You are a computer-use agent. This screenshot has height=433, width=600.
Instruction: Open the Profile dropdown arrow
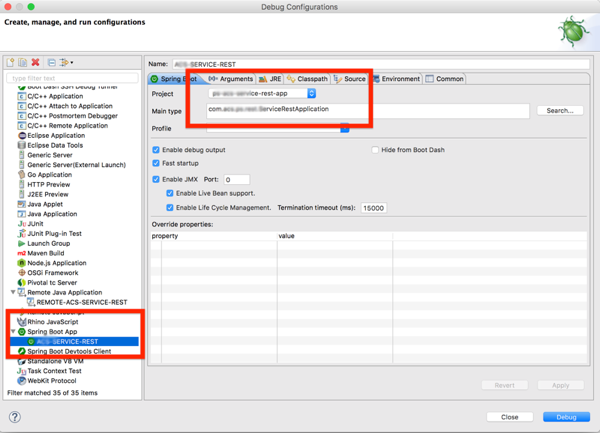coord(345,128)
